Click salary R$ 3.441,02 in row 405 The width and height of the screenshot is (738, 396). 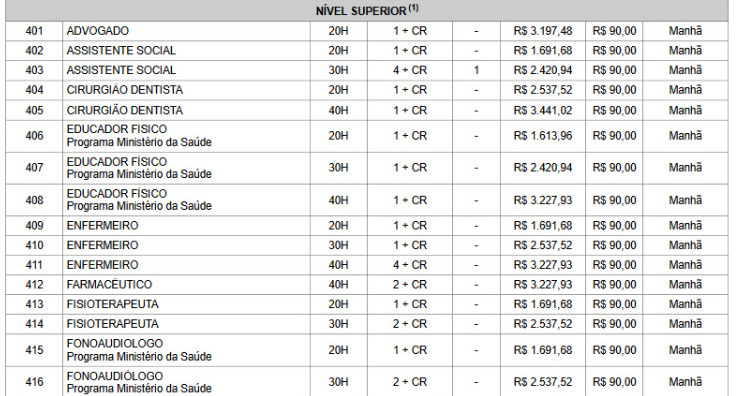(x=543, y=110)
